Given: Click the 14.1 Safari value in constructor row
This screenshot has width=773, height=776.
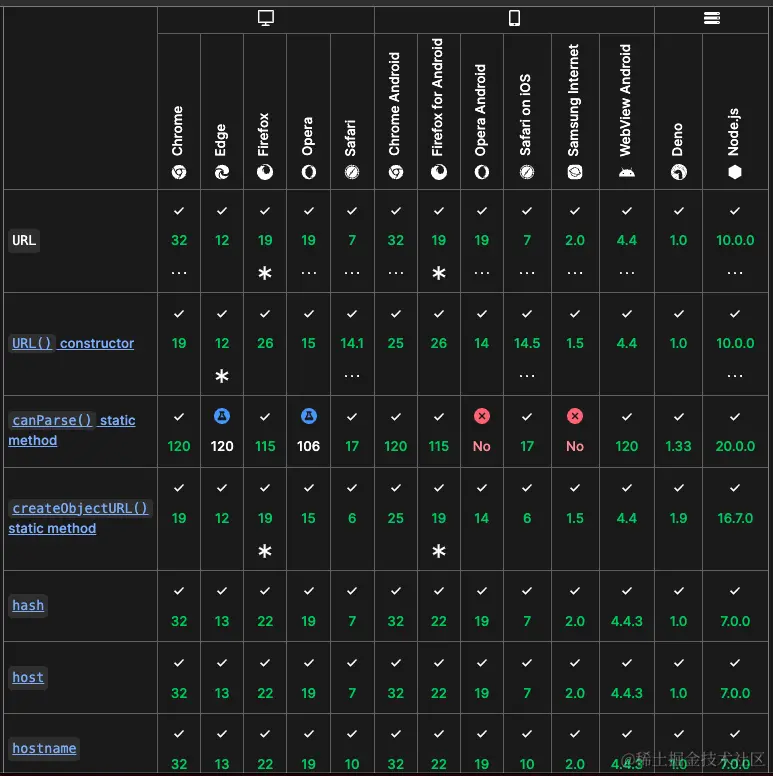Looking at the screenshot, I should (352, 343).
